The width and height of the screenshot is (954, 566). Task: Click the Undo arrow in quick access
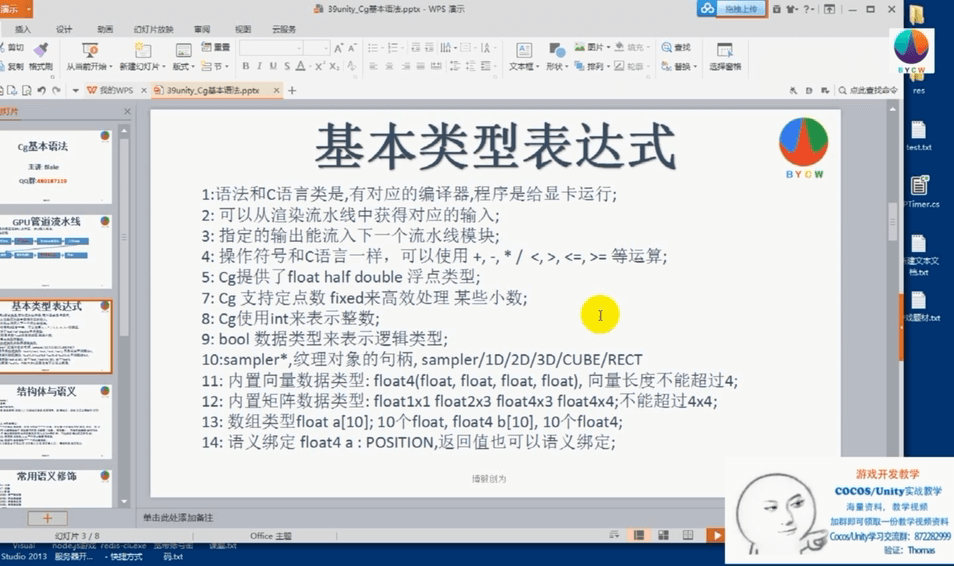[x=41, y=90]
